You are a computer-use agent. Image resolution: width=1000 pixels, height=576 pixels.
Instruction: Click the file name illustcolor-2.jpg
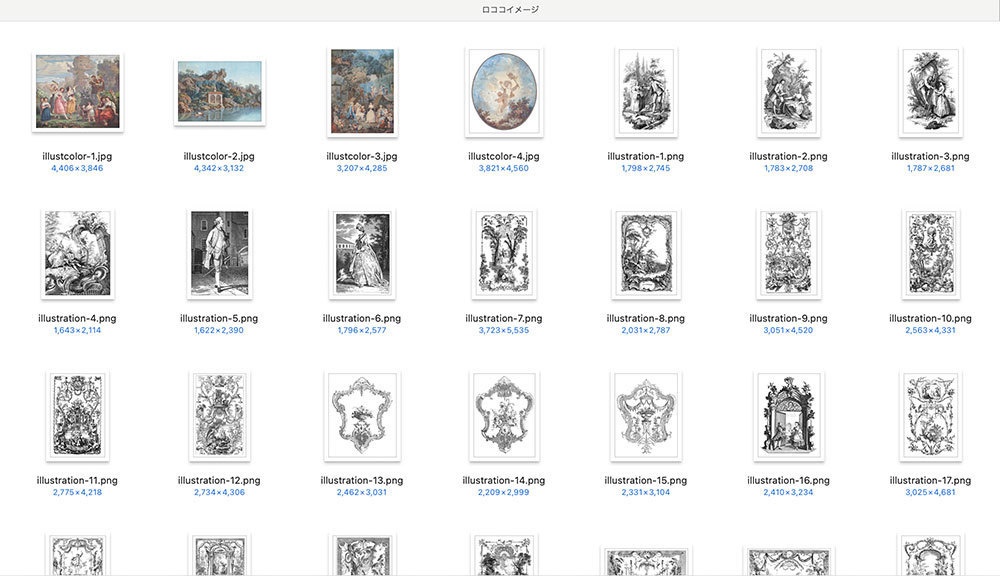[x=219, y=156]
